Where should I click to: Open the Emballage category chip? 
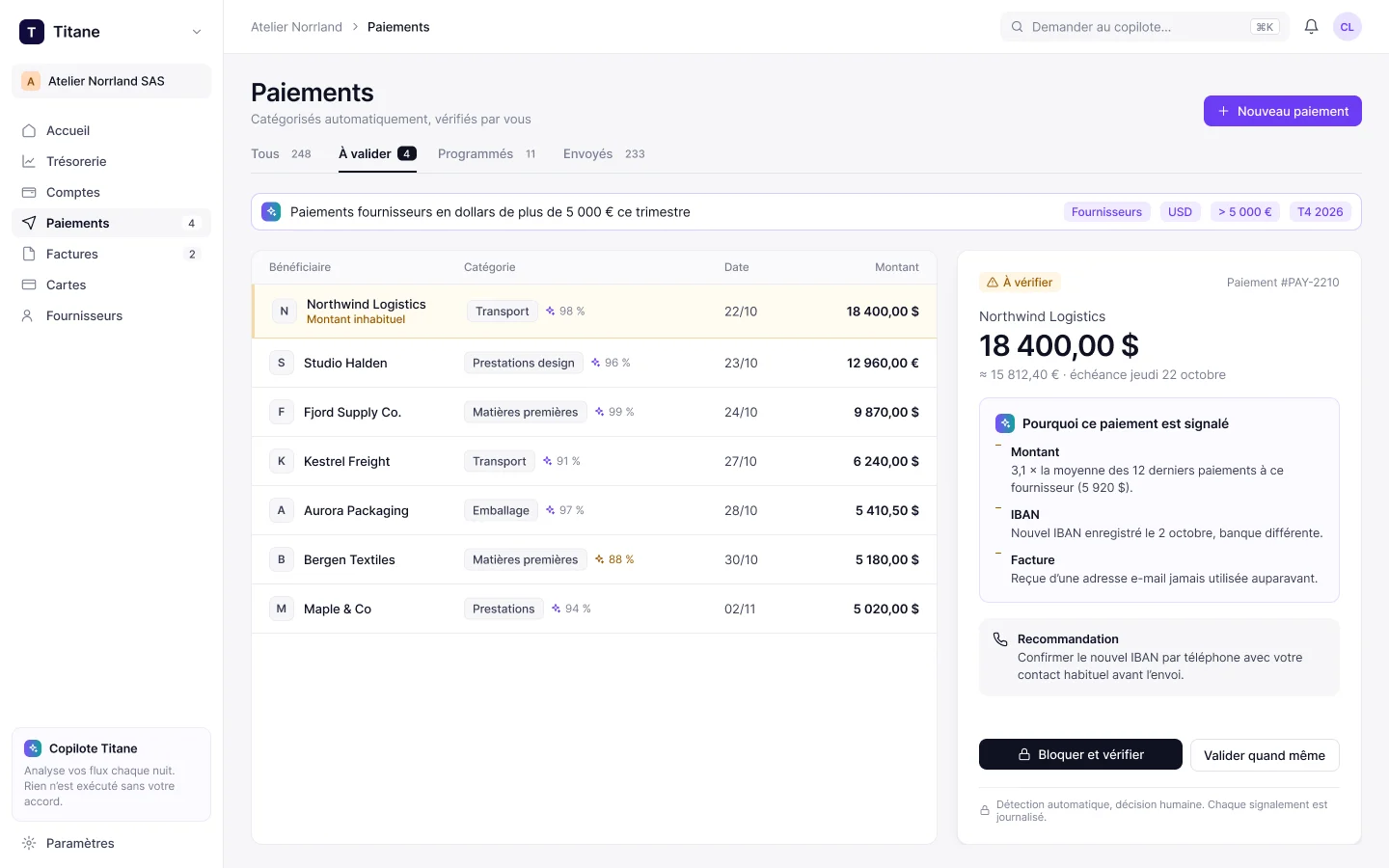(x=501, y=510)
